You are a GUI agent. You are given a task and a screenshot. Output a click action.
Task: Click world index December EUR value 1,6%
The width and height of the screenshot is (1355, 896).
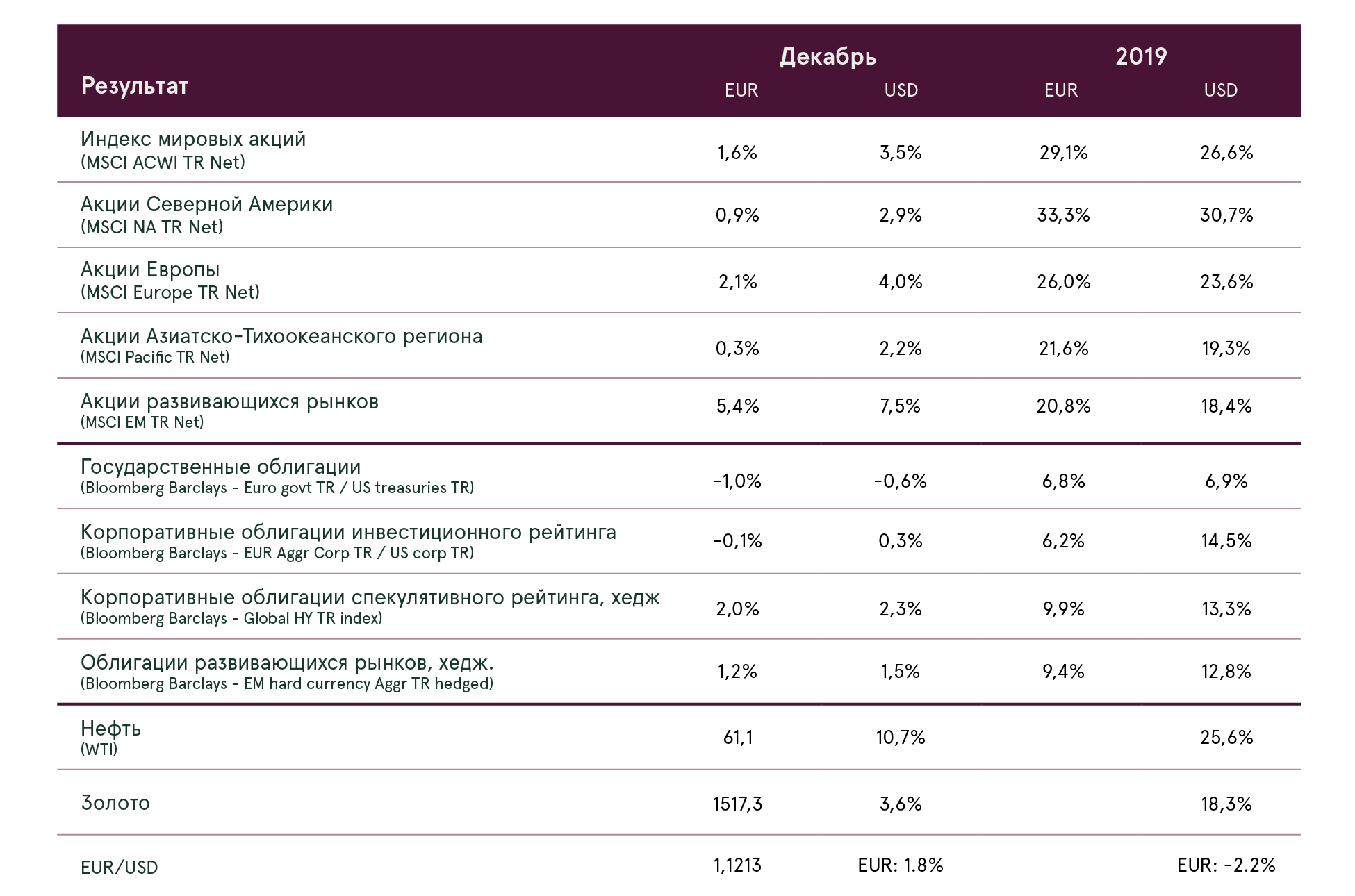737,153
